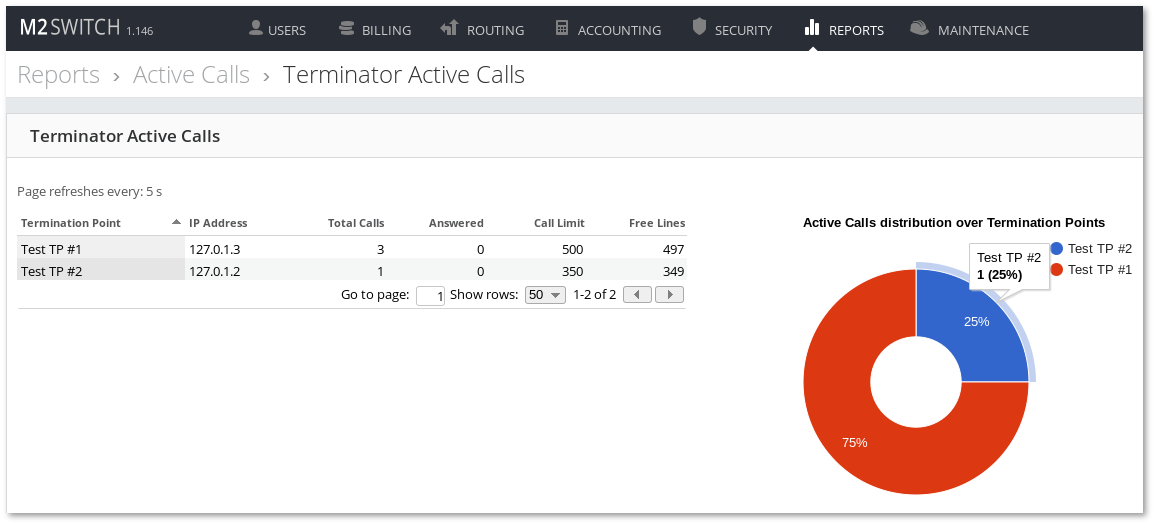This screenshot has height=525, width=1155.
Task: Click the M2 Switch logo
Action: click(70, 29)
